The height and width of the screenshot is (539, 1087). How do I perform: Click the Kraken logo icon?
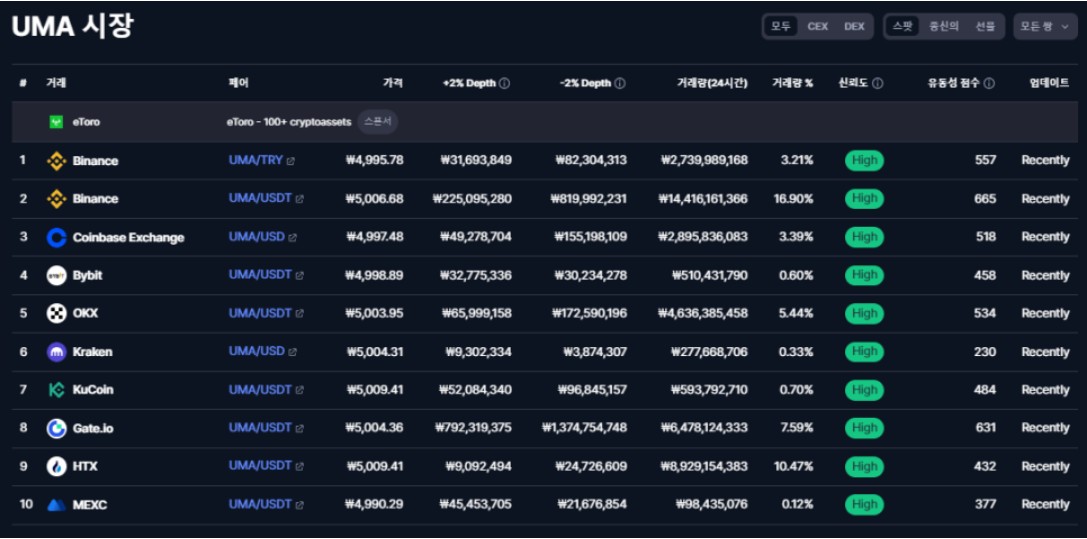[x=56, y=352]
